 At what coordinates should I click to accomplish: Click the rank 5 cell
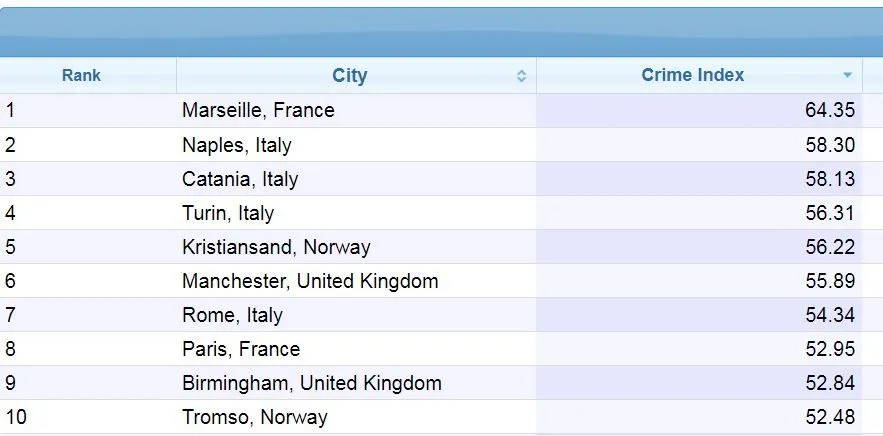11,247
